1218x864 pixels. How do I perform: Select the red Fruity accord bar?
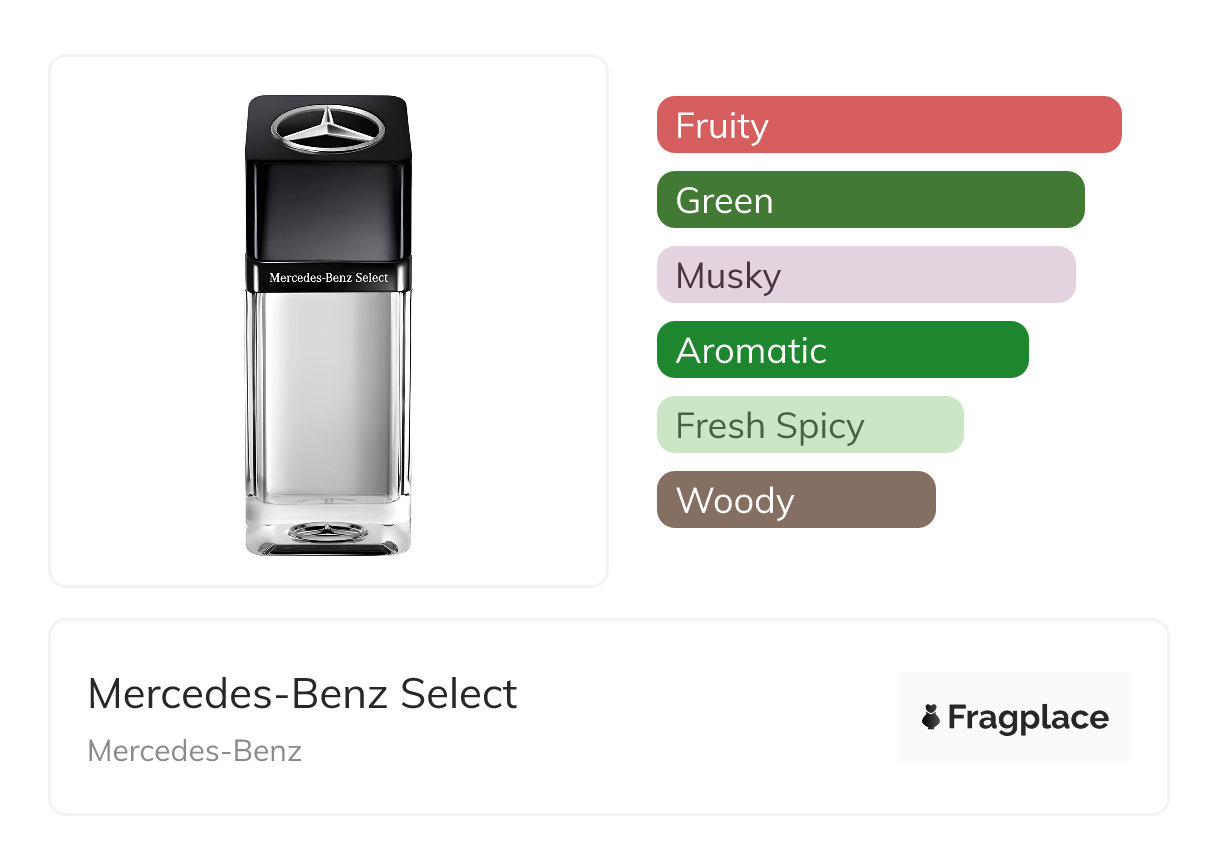click(x=889, y=125)
